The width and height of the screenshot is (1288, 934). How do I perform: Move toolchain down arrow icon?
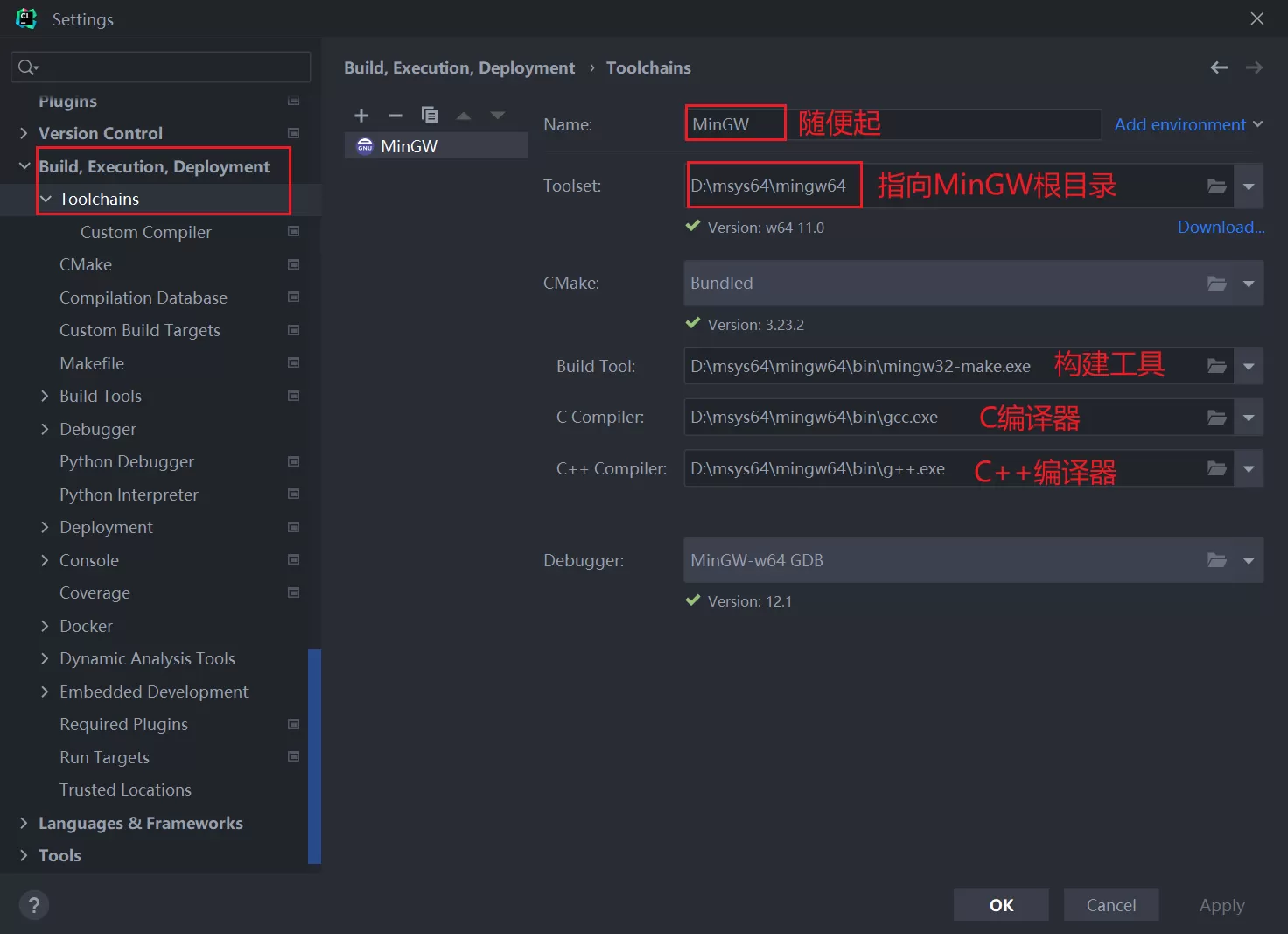(x=498, y=116)
